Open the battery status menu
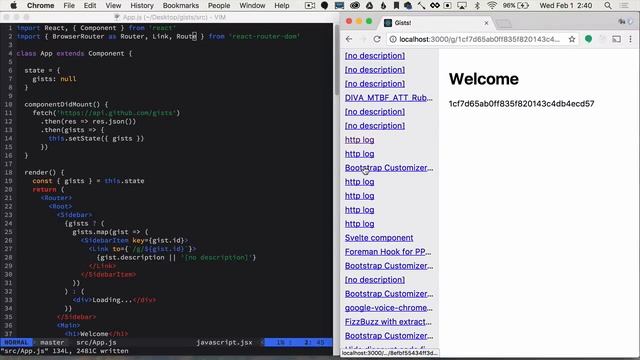 516,5
